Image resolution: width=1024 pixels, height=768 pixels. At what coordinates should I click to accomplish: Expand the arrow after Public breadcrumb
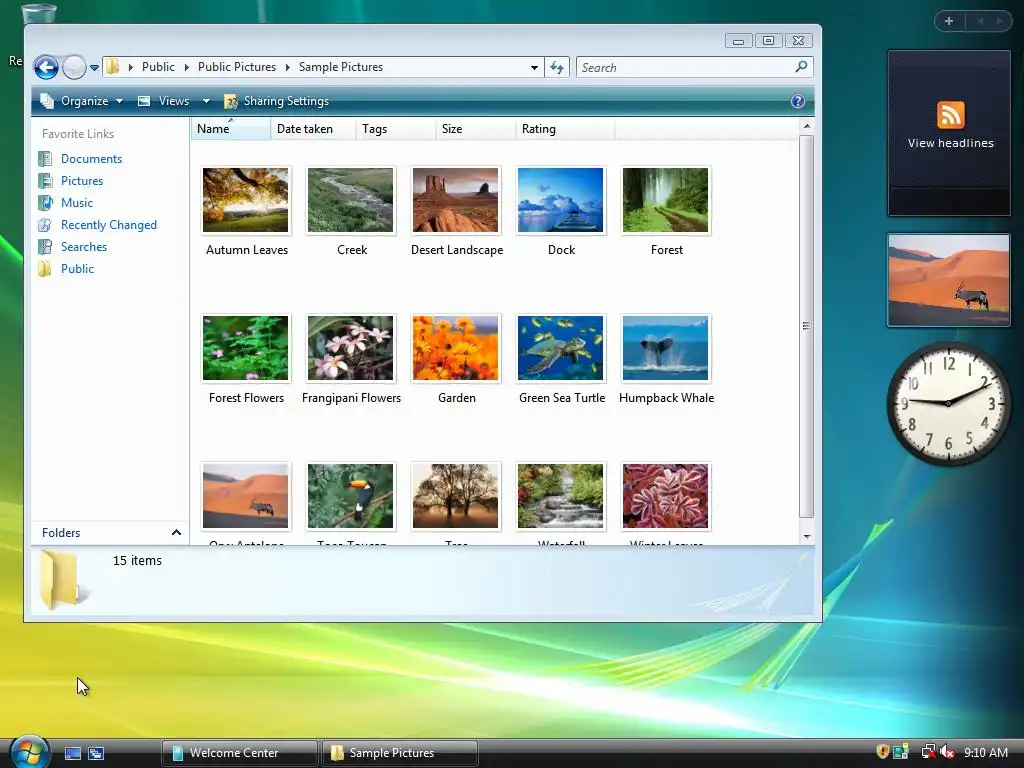tap(186, 67)
